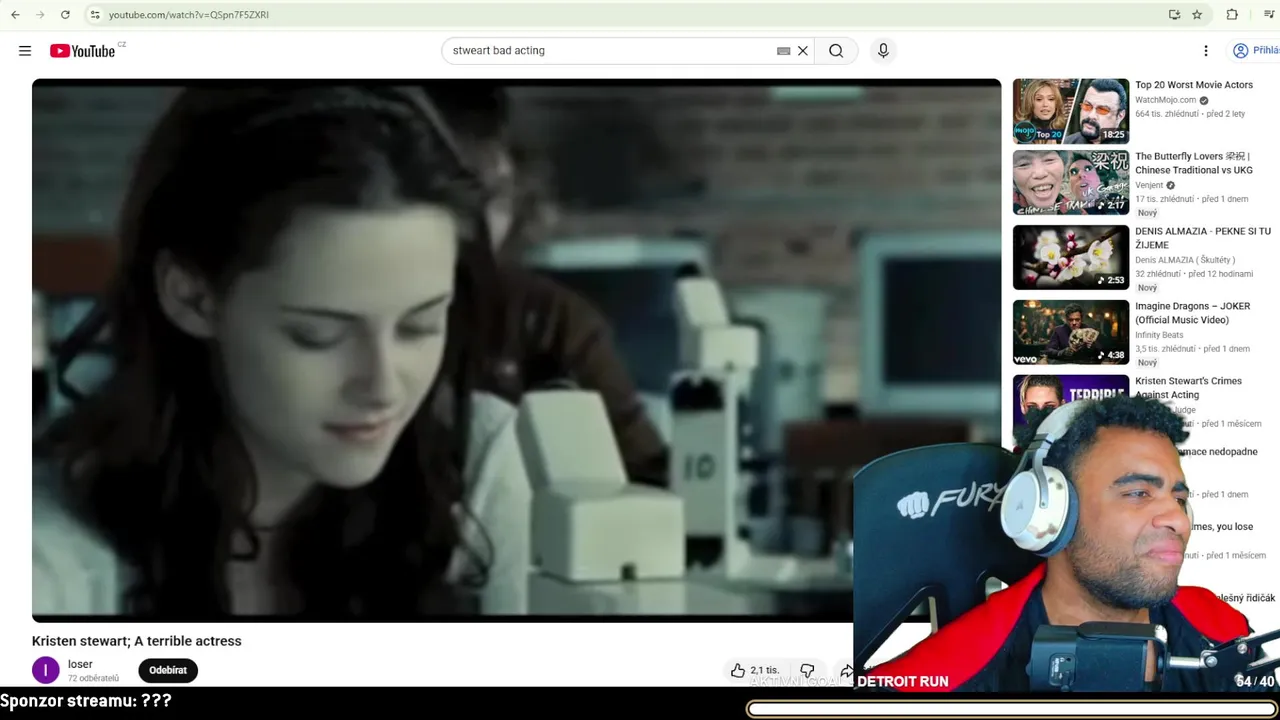Click the Infinity Beats channel name
The image size is (1280, 720).
(1159, 335)
